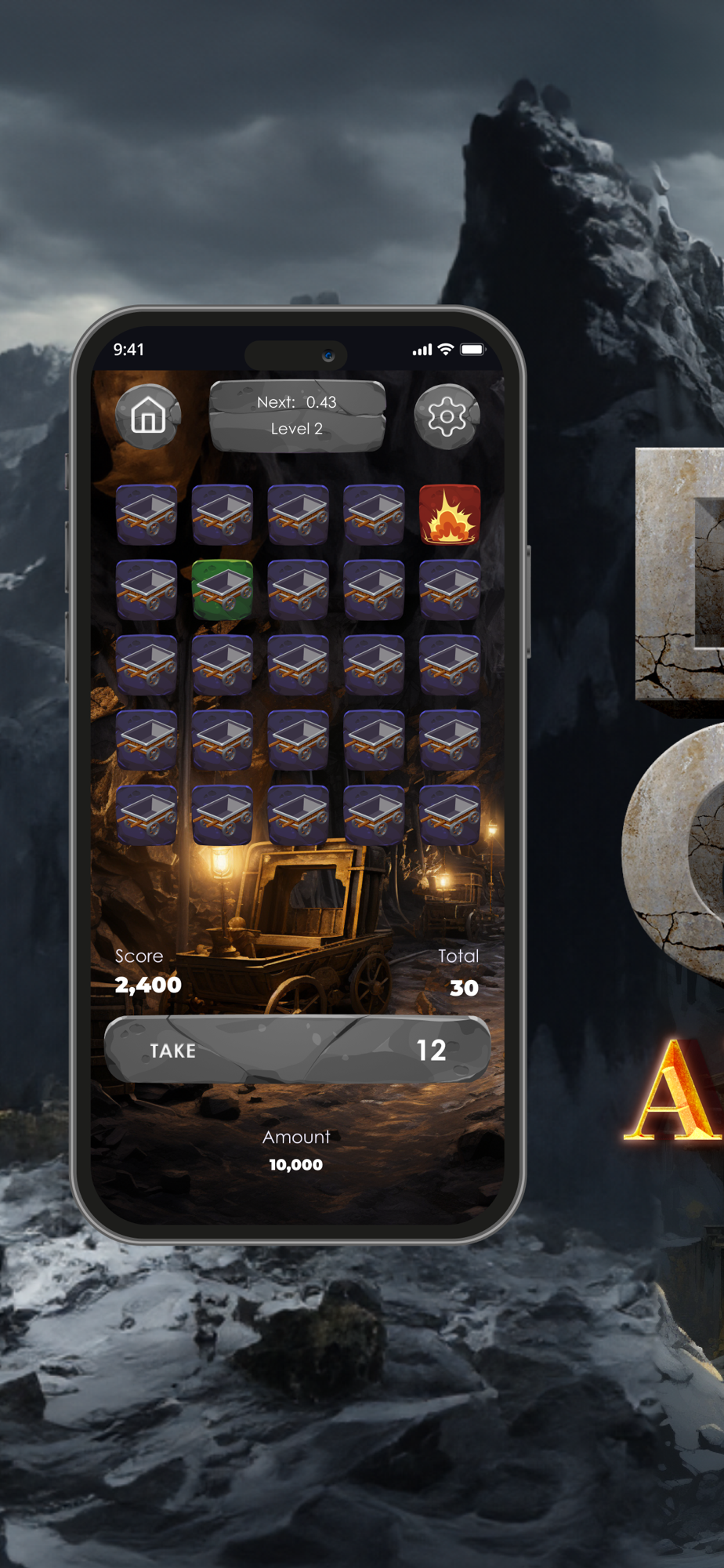Tap the Amount value 10,000

[296, 1165]
